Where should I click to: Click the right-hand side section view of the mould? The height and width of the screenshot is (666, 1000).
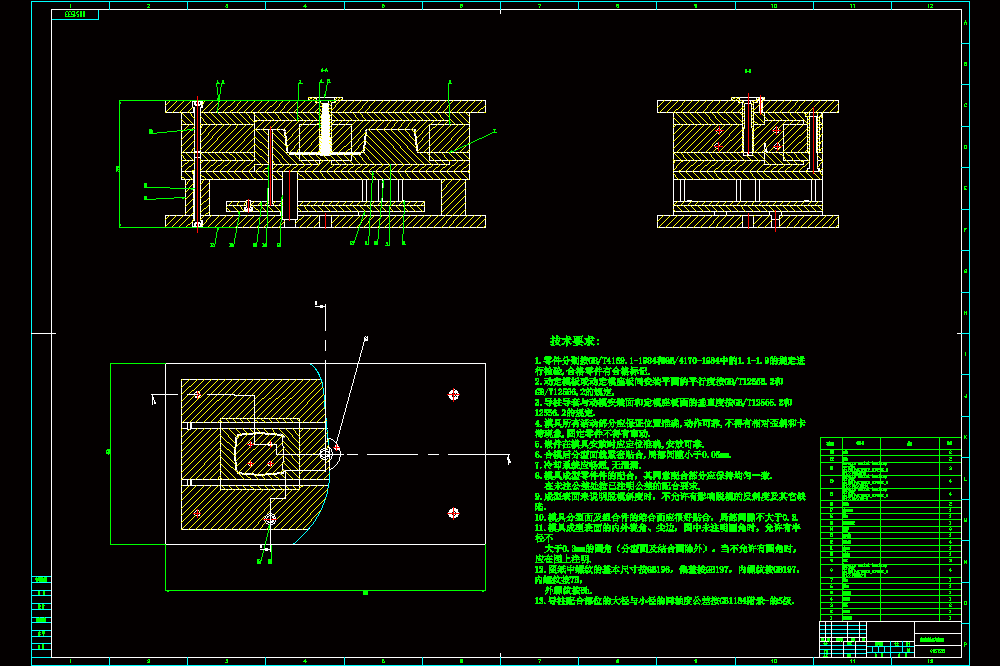(747, 163)
